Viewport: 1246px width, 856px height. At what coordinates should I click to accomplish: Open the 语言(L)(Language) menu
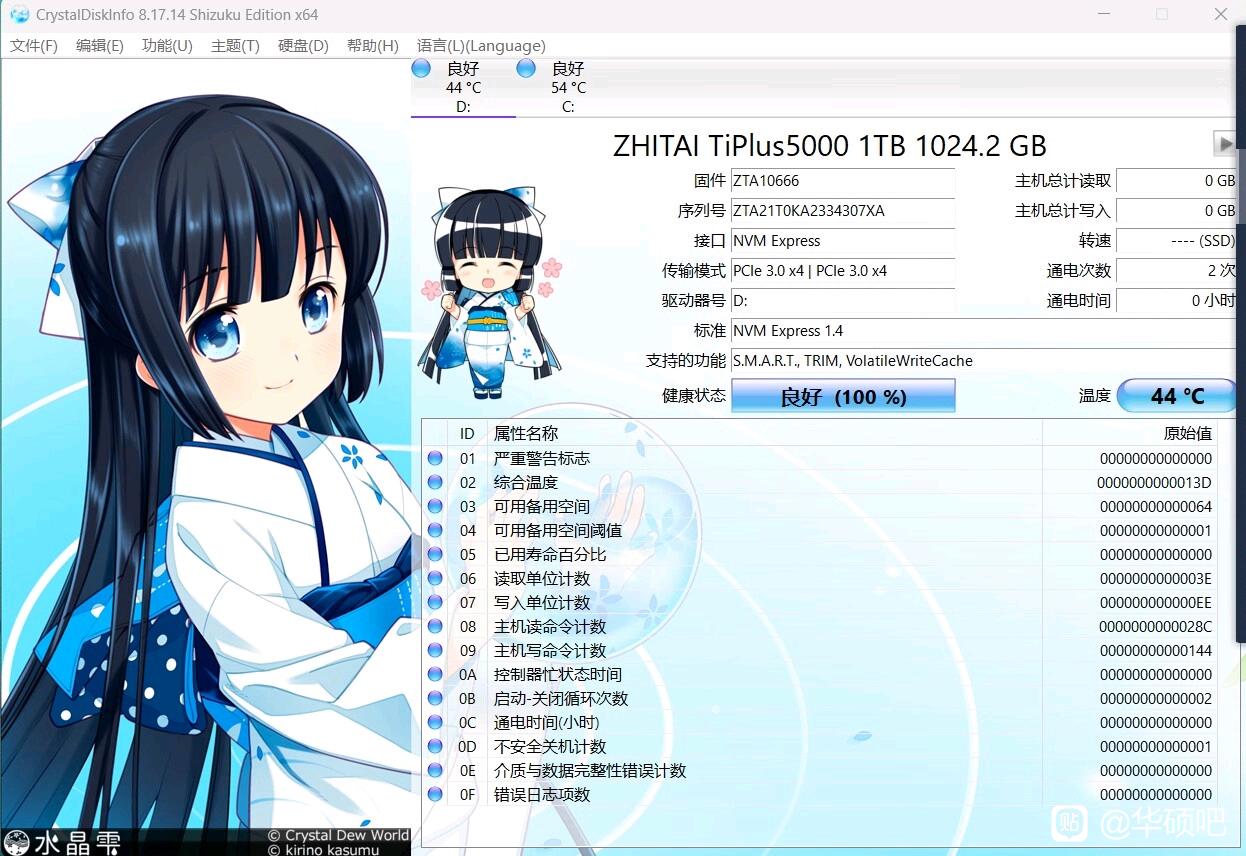point(481,46)
